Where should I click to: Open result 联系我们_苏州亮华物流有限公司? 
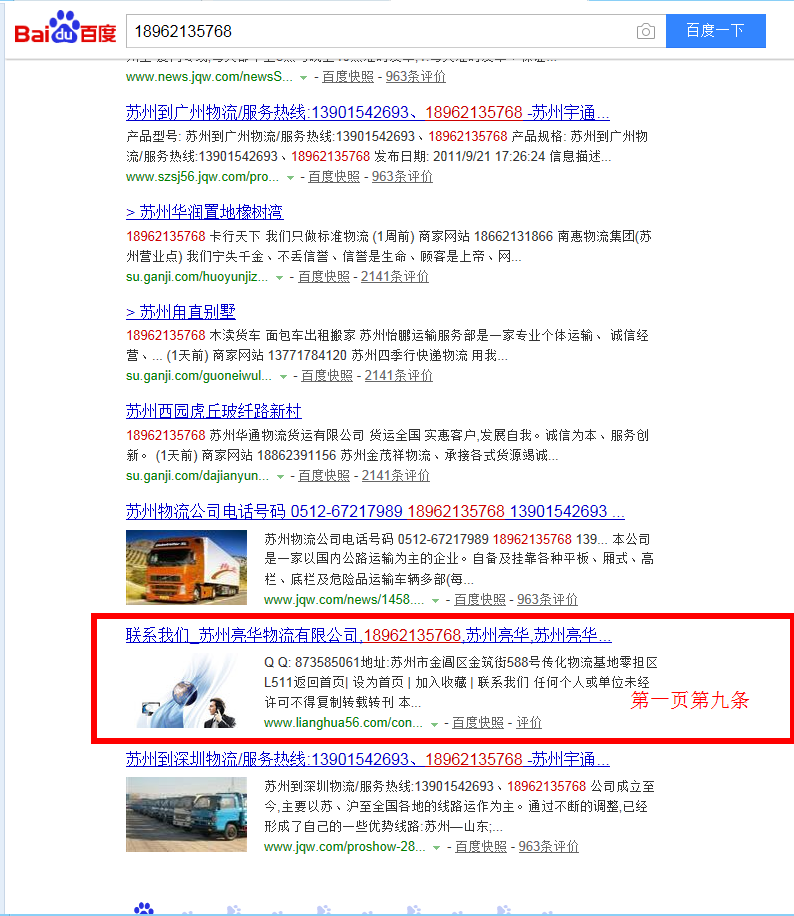[369, 634]
